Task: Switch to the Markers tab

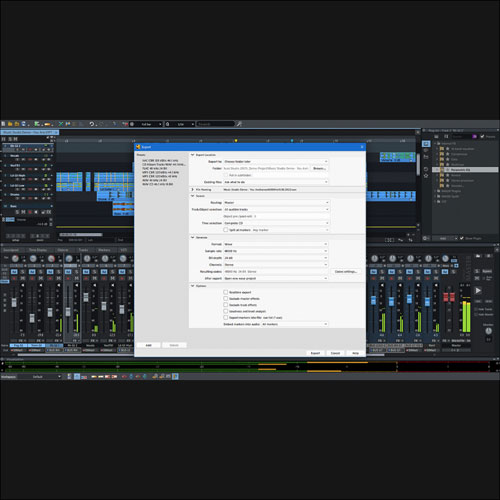Action: (x=104, y=250)
